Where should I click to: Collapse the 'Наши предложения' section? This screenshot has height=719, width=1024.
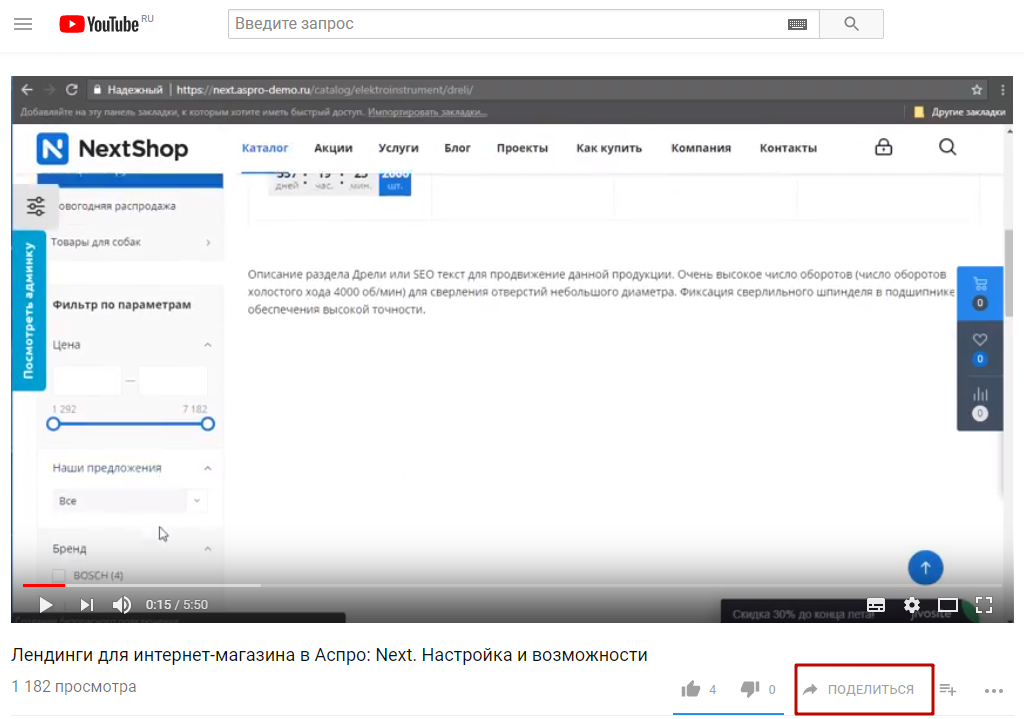[207, 468]
